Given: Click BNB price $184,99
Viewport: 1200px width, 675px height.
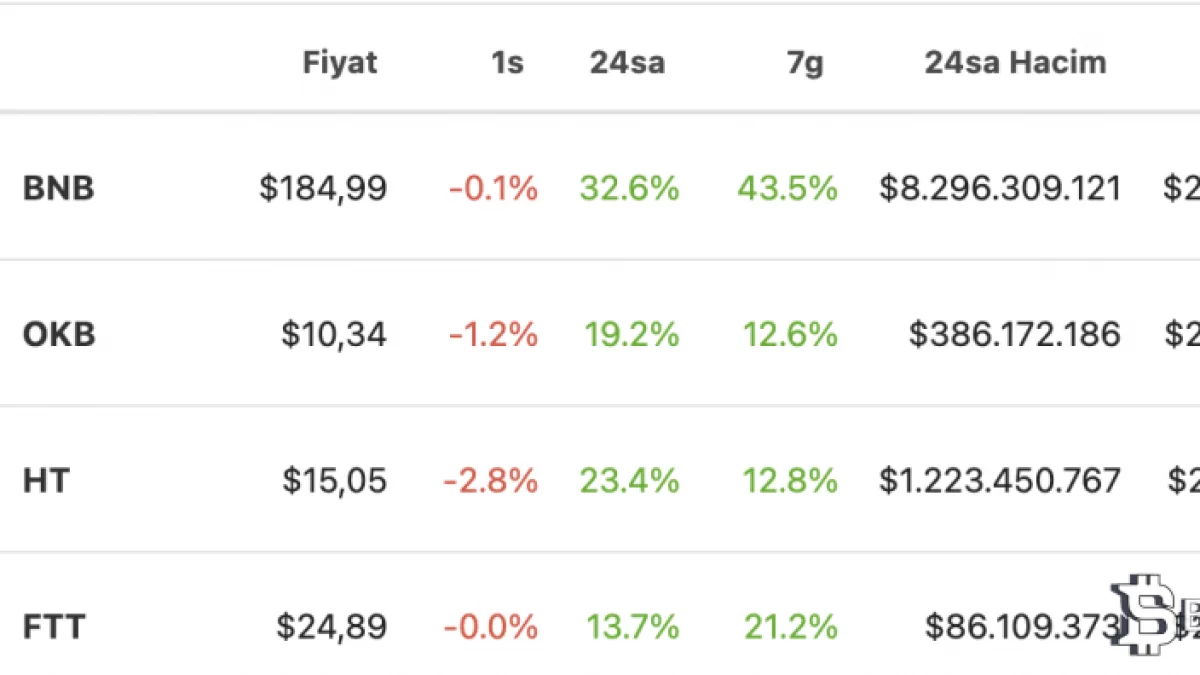Looking at the screenshot, I should coord(323,188).
